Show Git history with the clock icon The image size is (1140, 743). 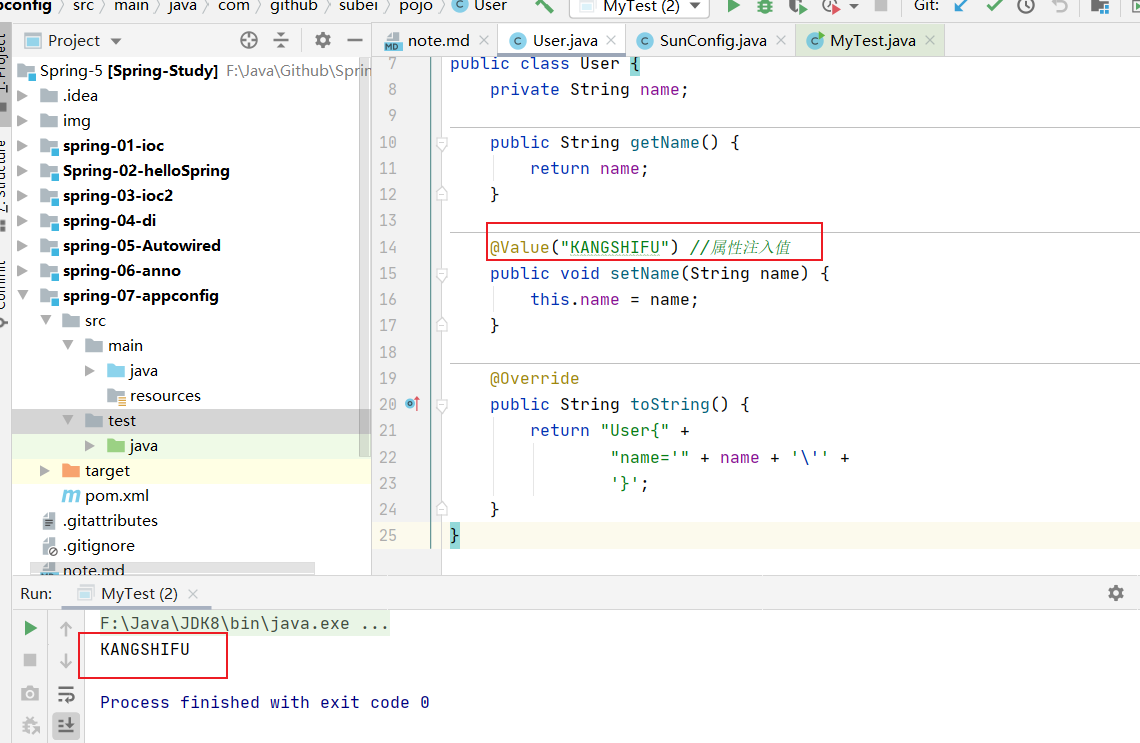1026,7
